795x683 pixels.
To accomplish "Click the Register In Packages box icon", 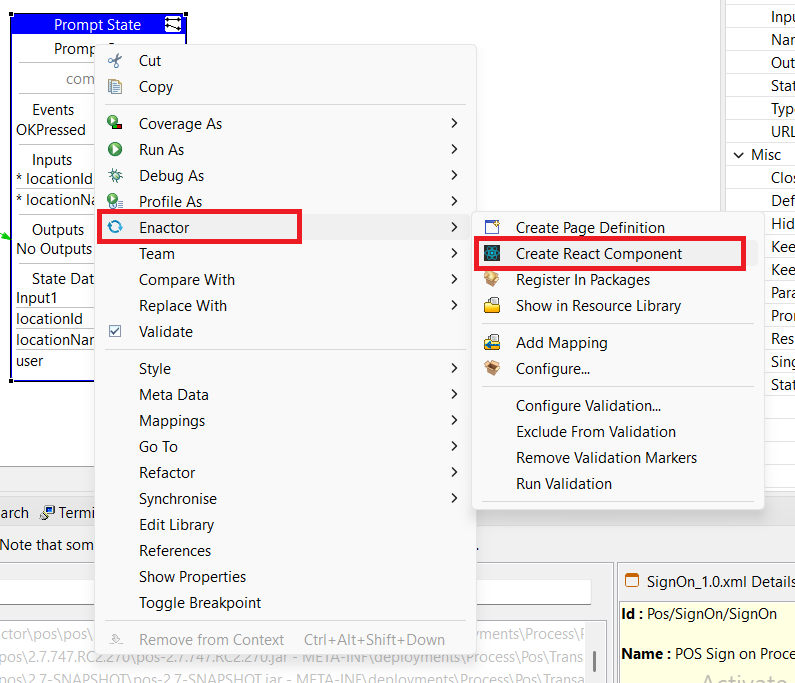I will click(492, 279).
